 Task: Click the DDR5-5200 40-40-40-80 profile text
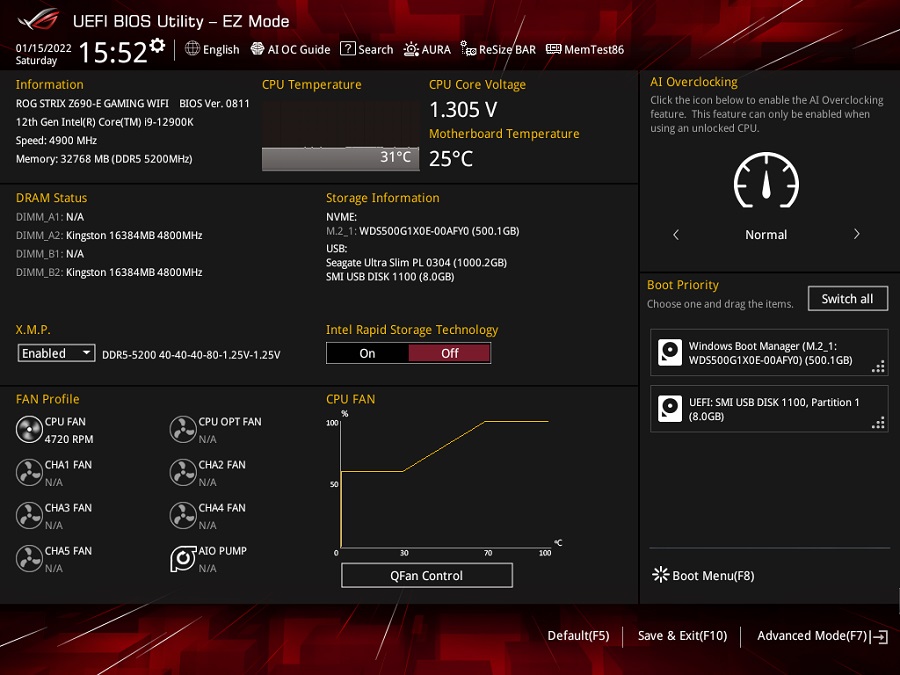tap(191, 355)
